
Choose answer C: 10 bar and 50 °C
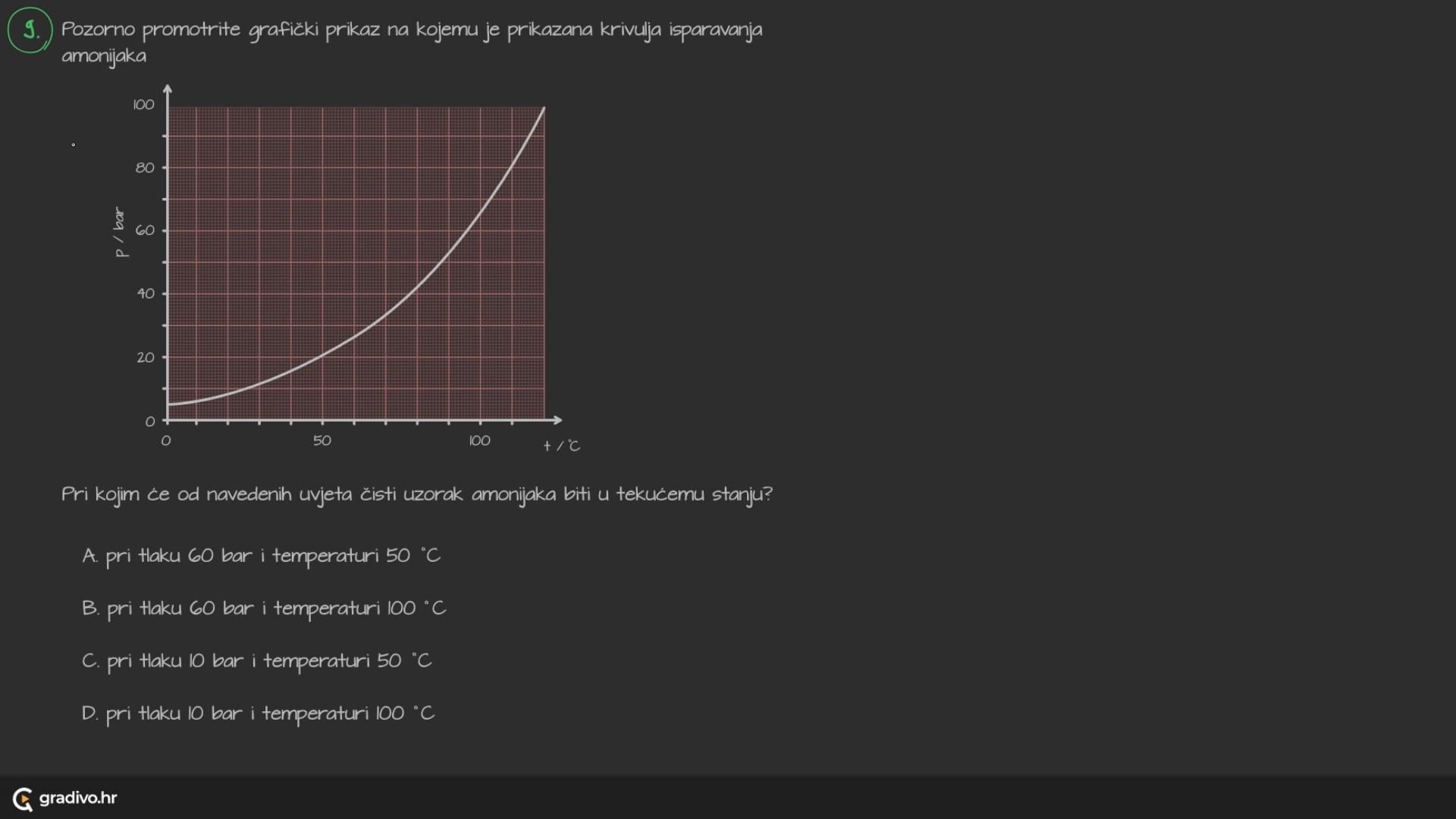(256, 661)
